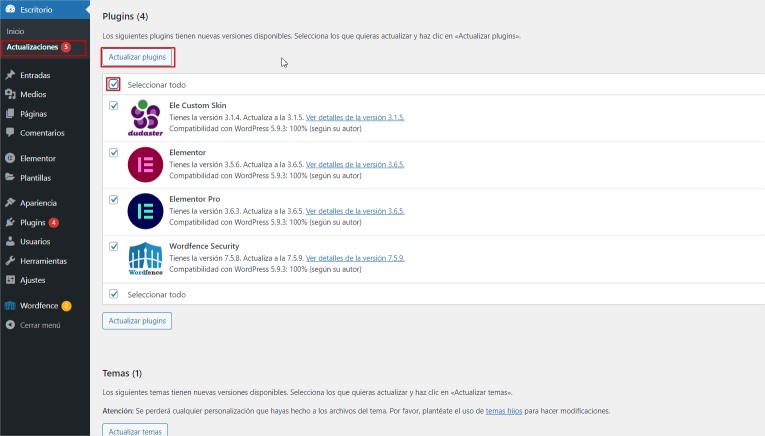Image resolution: width=765 pixels, height=436 pixels.
Task: Click the Plantillas folder icon
Action: (10, 178)
